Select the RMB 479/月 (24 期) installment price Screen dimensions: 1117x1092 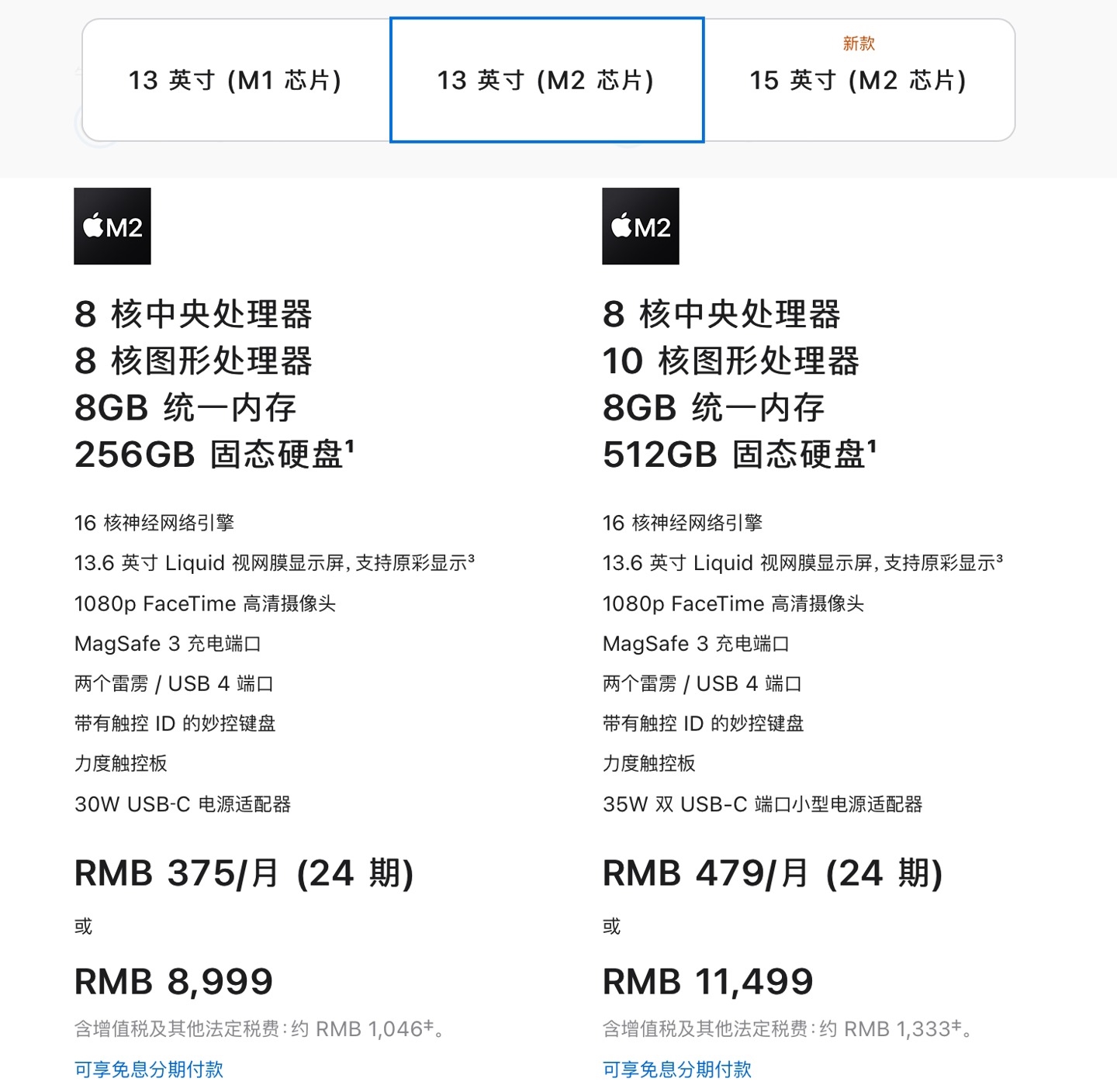pos(773,874)
